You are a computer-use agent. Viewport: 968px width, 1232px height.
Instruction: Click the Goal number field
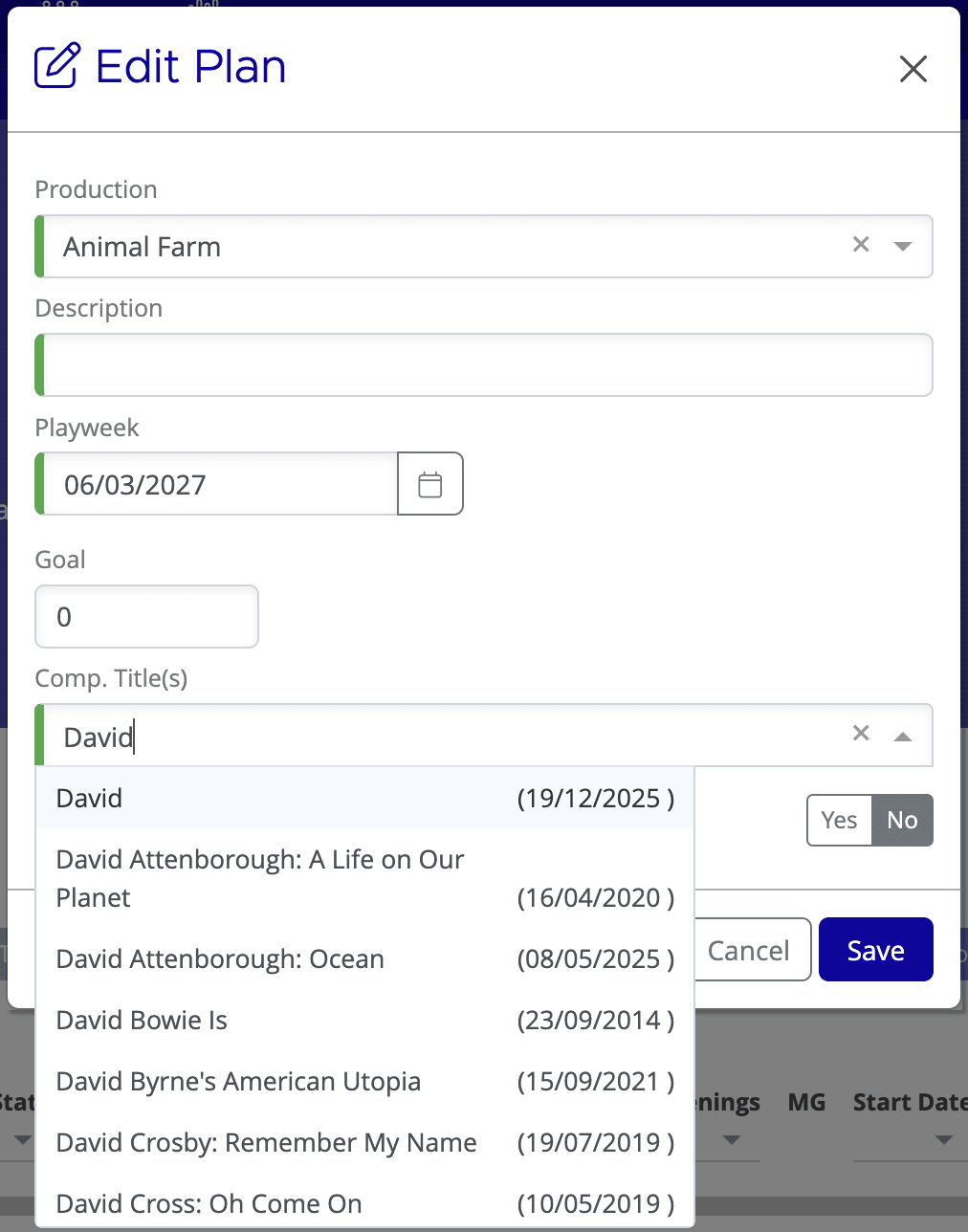(x=146, y=616)
